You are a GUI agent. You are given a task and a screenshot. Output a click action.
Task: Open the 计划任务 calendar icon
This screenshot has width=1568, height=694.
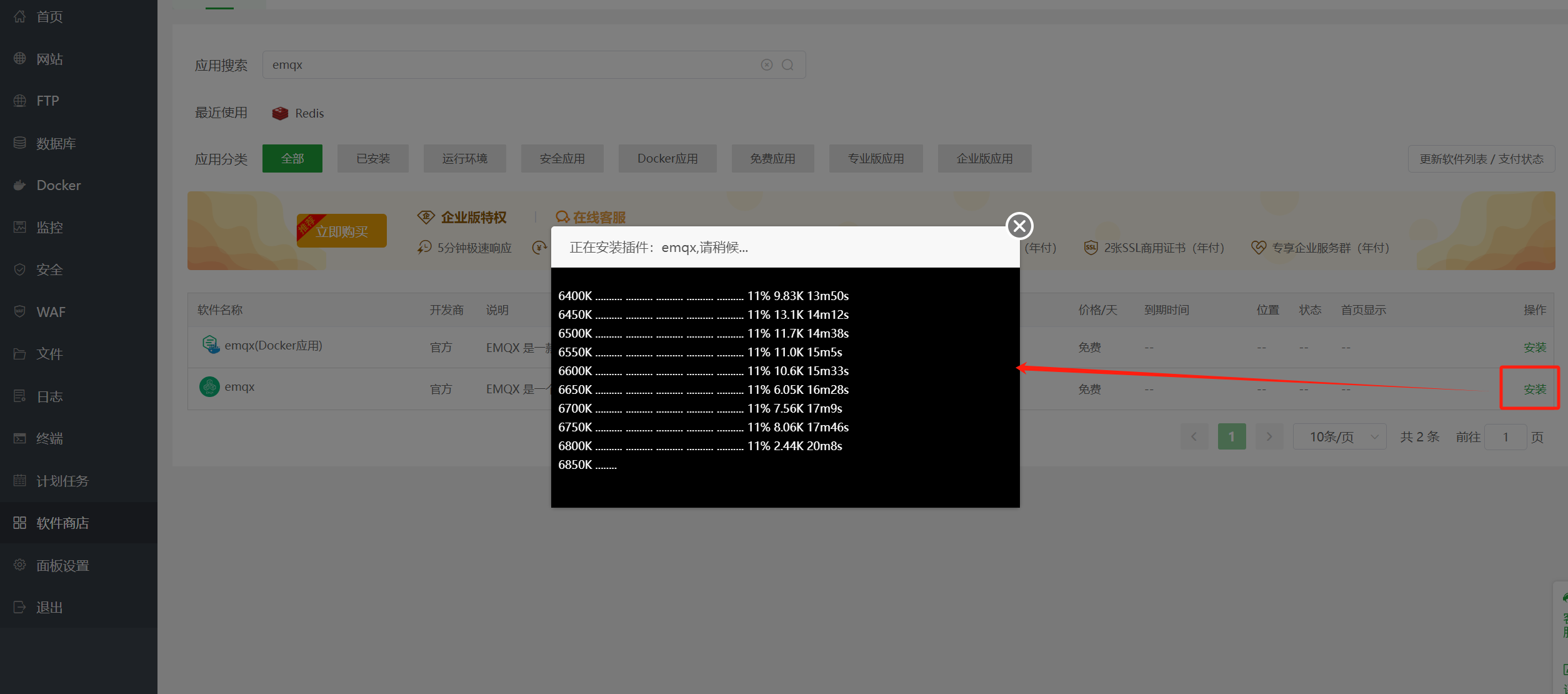19,480
